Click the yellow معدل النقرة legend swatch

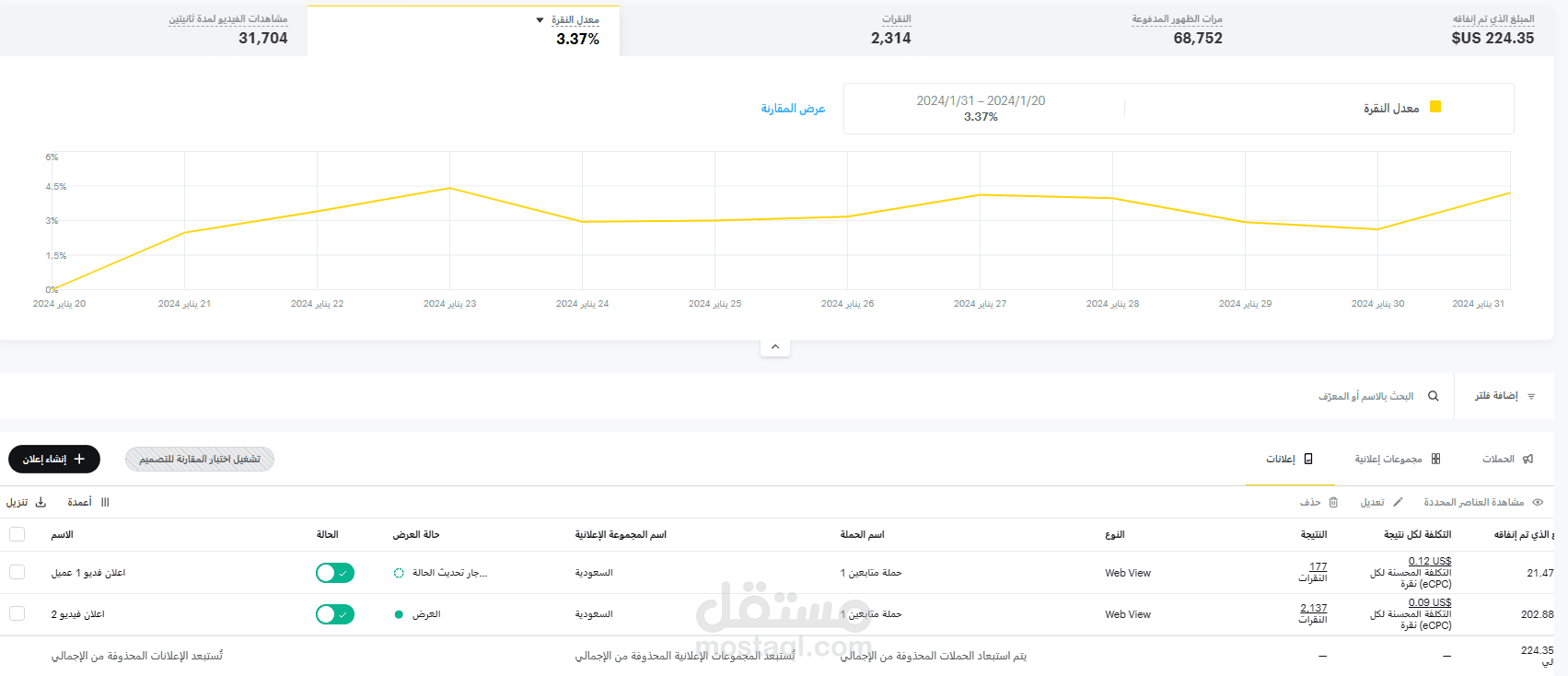pos(1435,107)
